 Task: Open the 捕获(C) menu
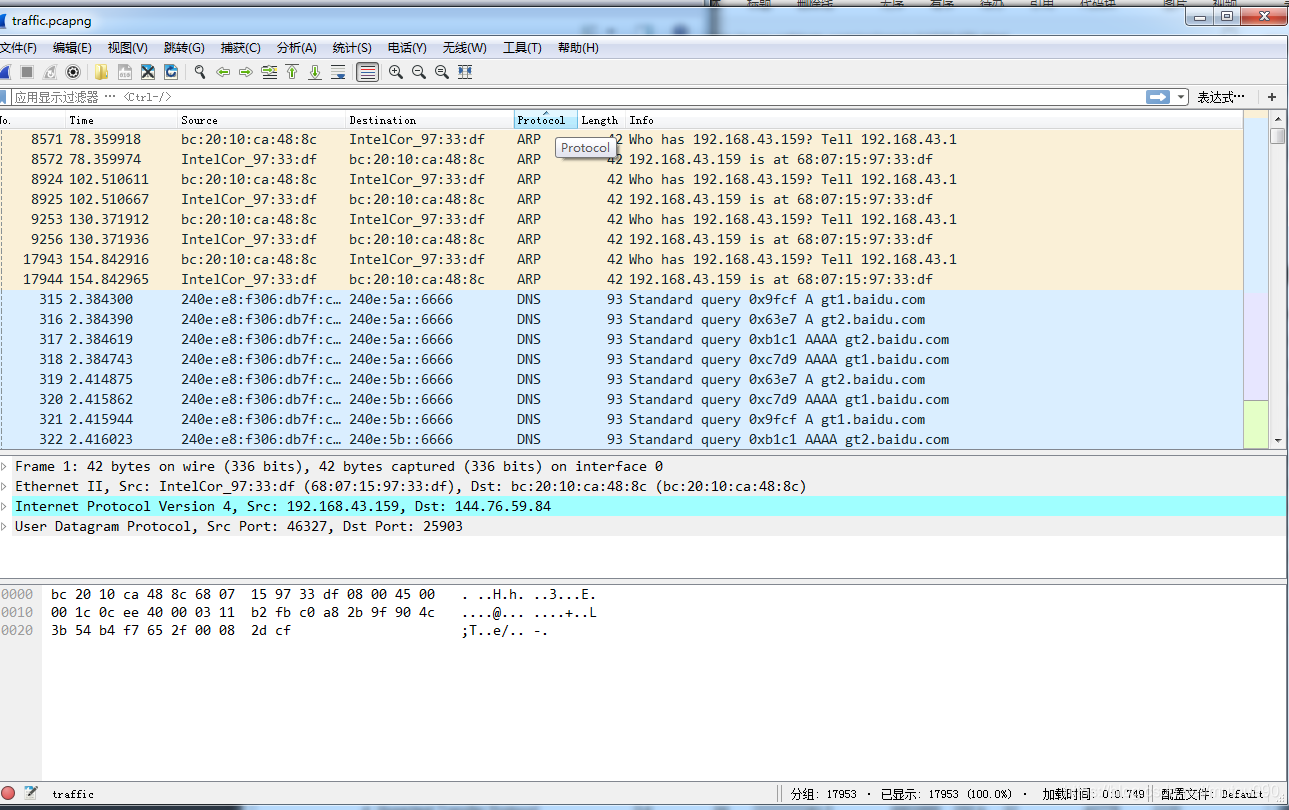tap(241, 48)
